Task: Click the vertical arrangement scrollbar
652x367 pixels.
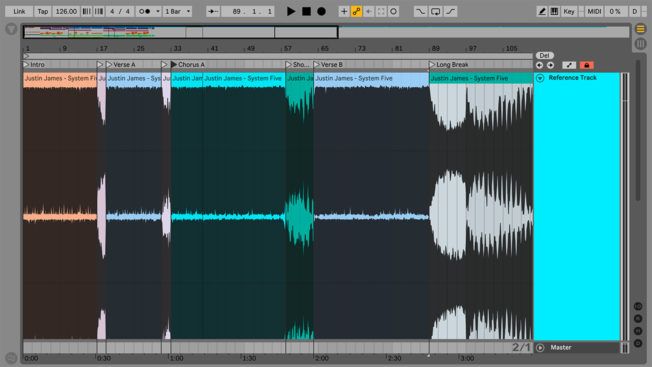Action: (638, 131)
